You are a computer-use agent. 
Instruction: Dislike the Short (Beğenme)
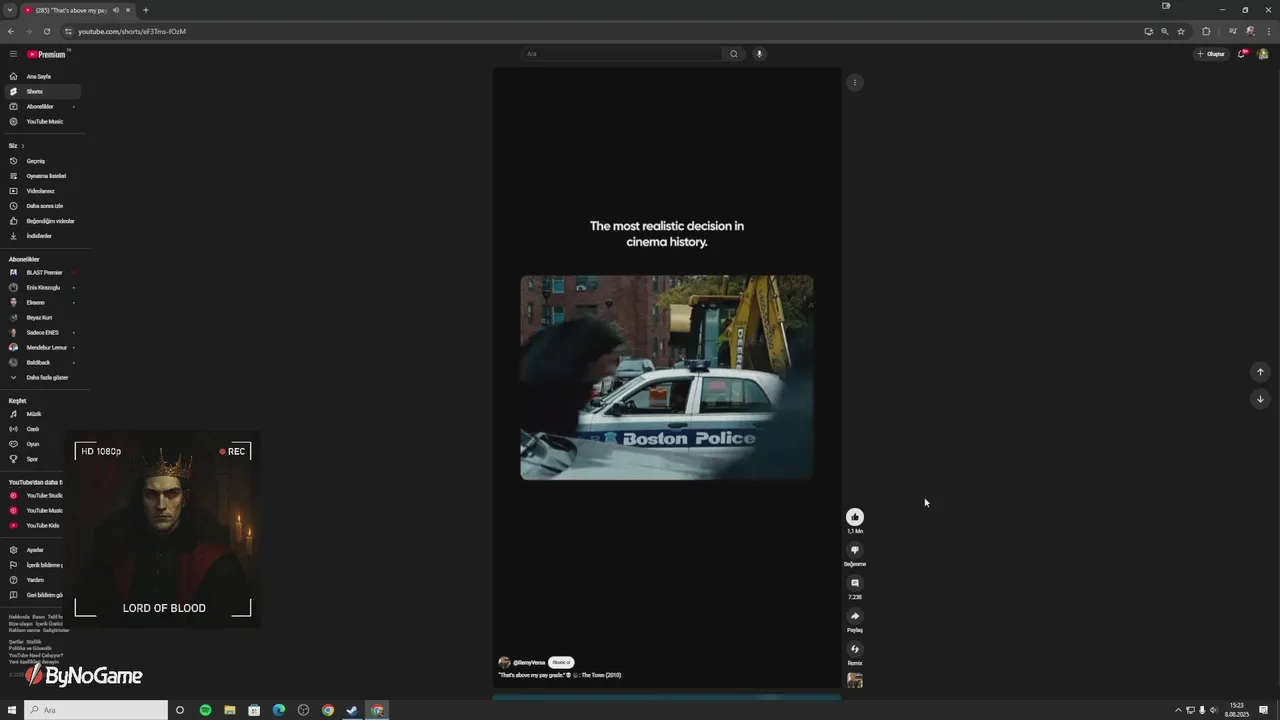click(x=855, y=550)
